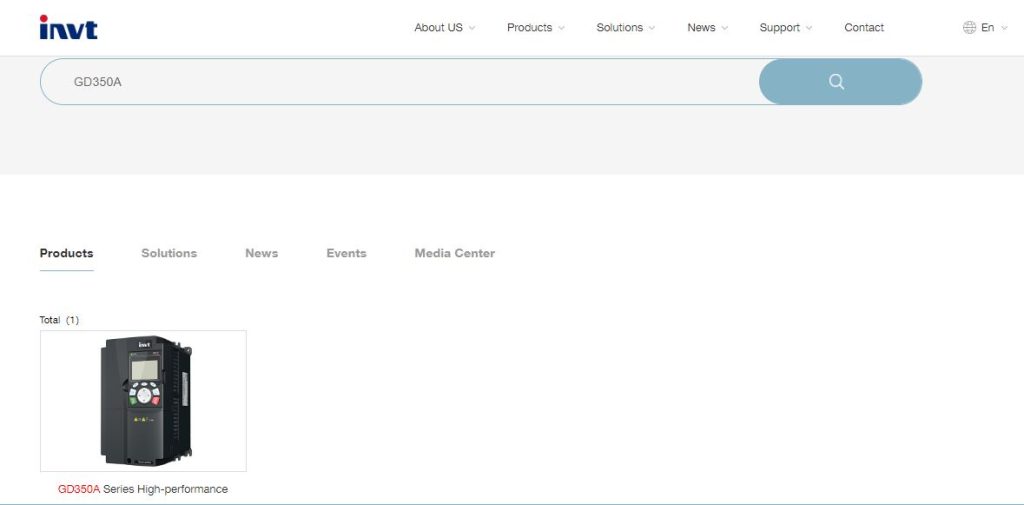Screen dimensions: 1024x505
Task: Click the Total (1) results count
Action: point(59,320)
